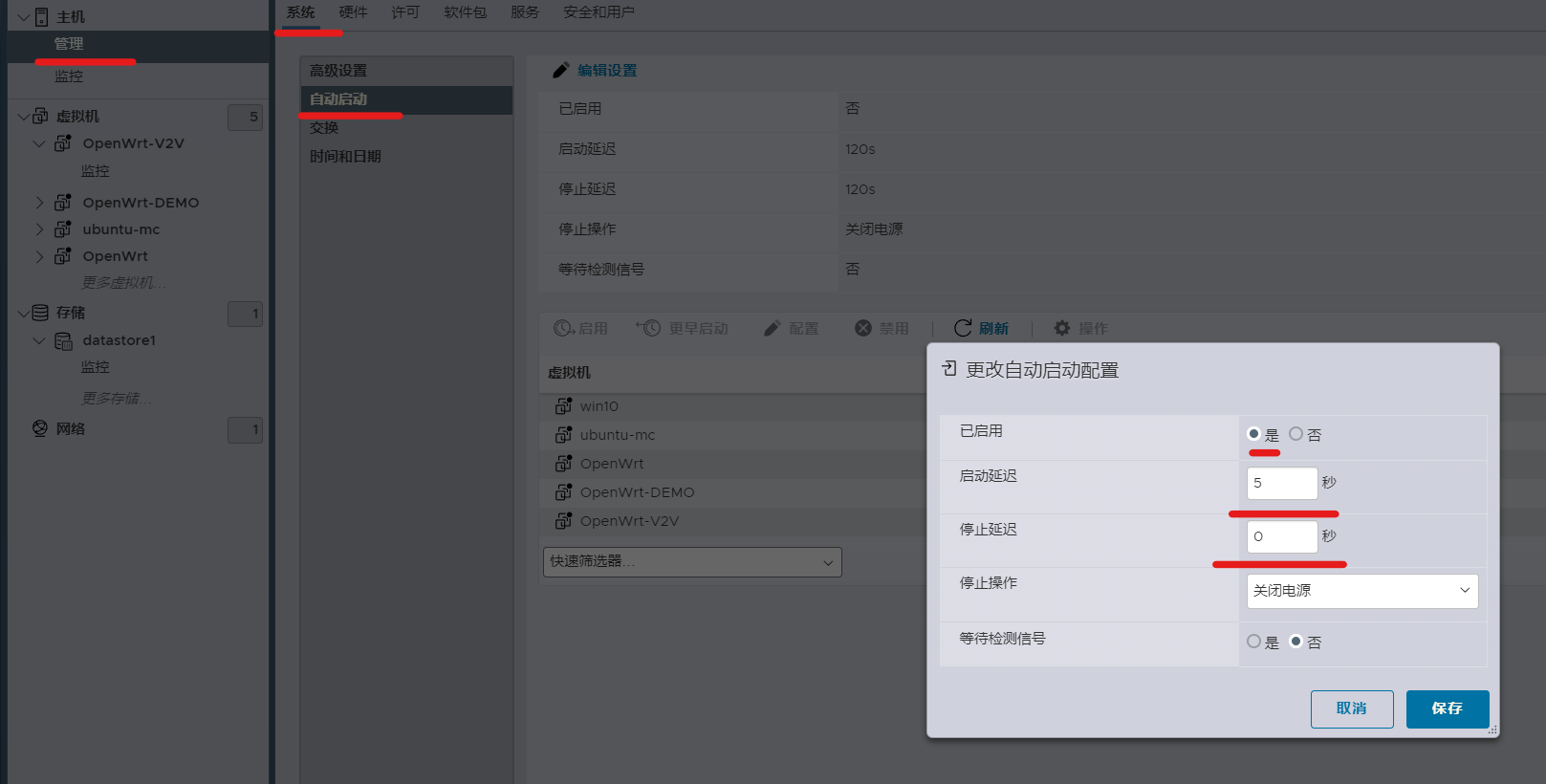This screenshot has width=1546, height=784.
Task: Click the dialog corner handle beside 保存
Action: pyautogui.click(x=1492, y=730)
